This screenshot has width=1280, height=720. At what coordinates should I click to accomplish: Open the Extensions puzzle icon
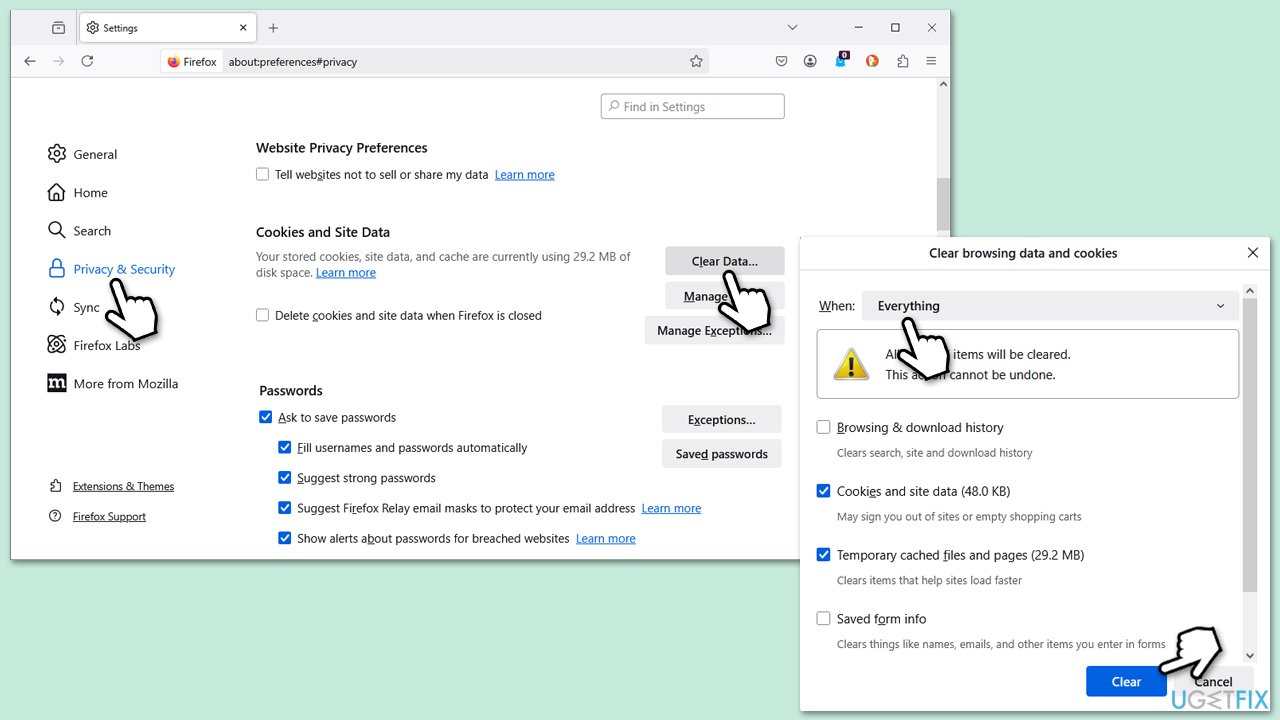click(903, 61)
